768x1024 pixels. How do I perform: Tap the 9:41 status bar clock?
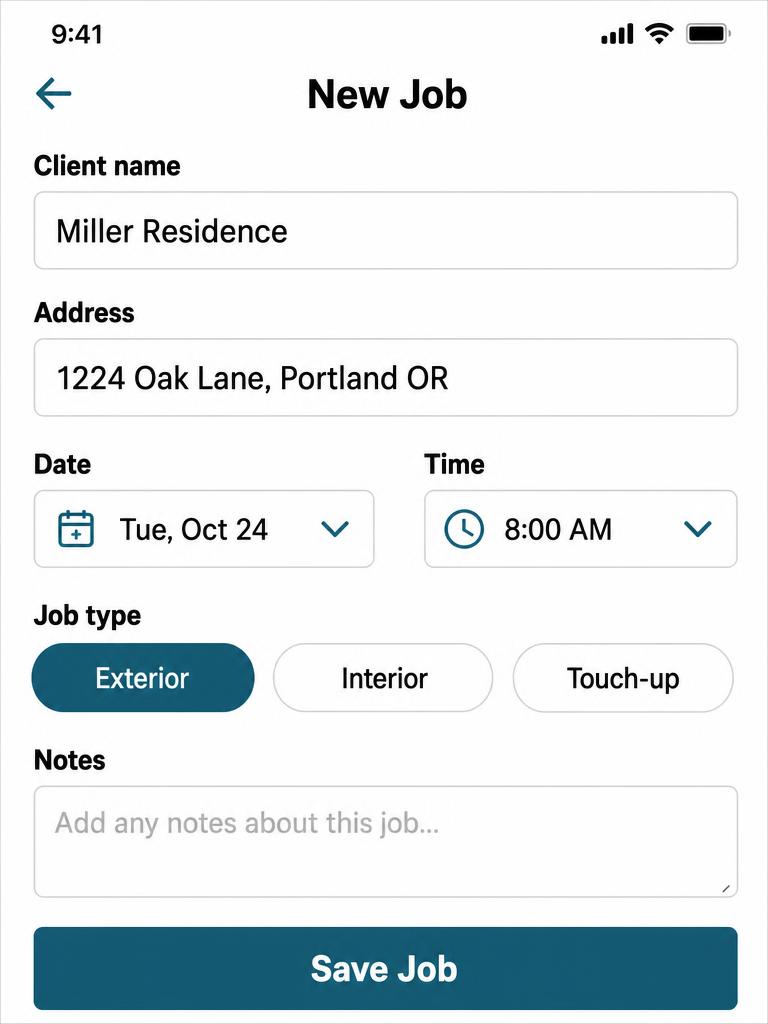pos(77,34)
